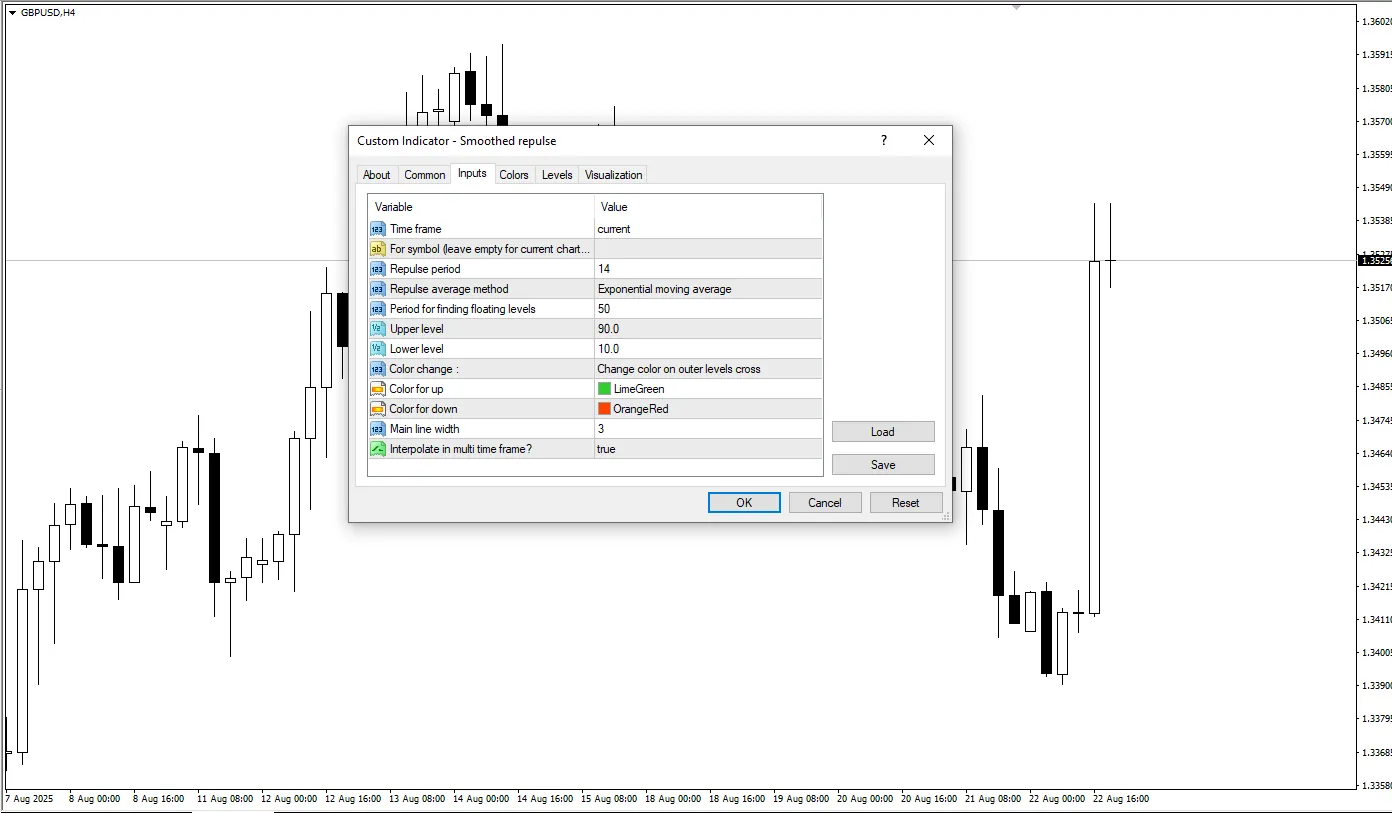Click the Time frame row type icon

[377, 229]
